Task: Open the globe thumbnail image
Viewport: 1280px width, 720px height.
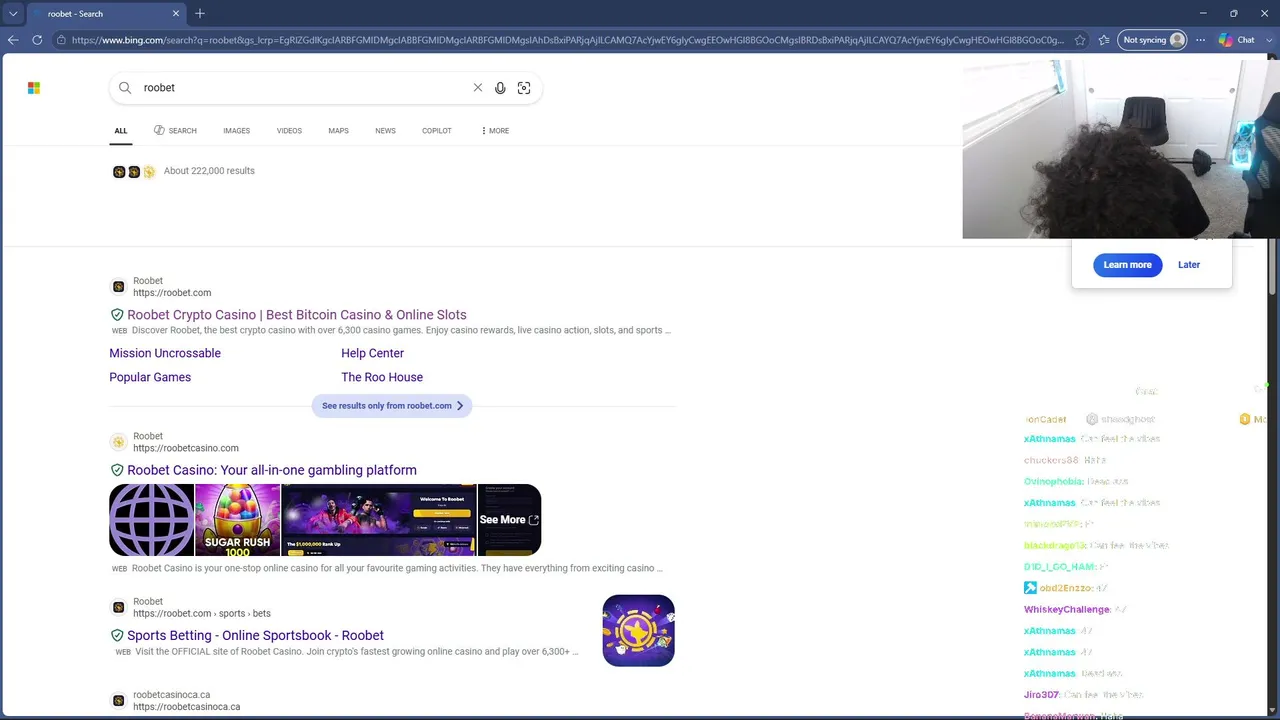Action: click(151, 520)
